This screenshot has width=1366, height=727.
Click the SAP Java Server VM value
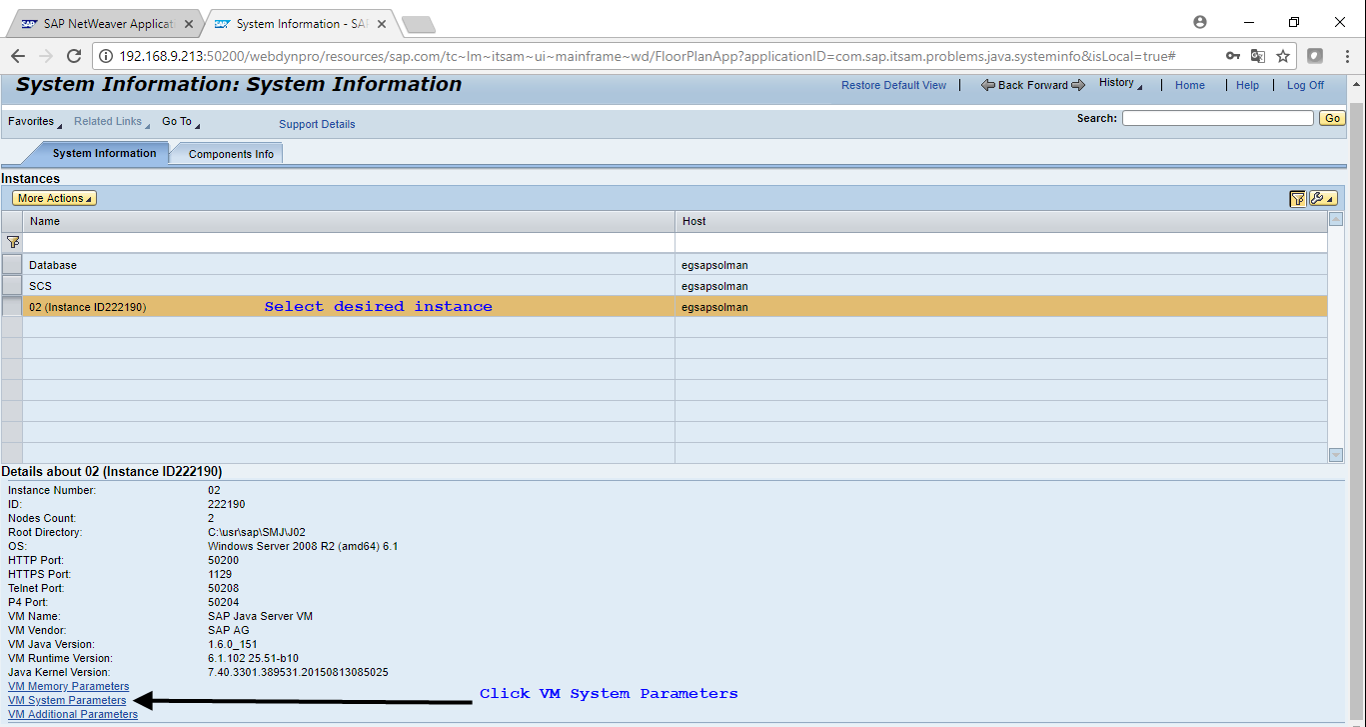point(260,616)
